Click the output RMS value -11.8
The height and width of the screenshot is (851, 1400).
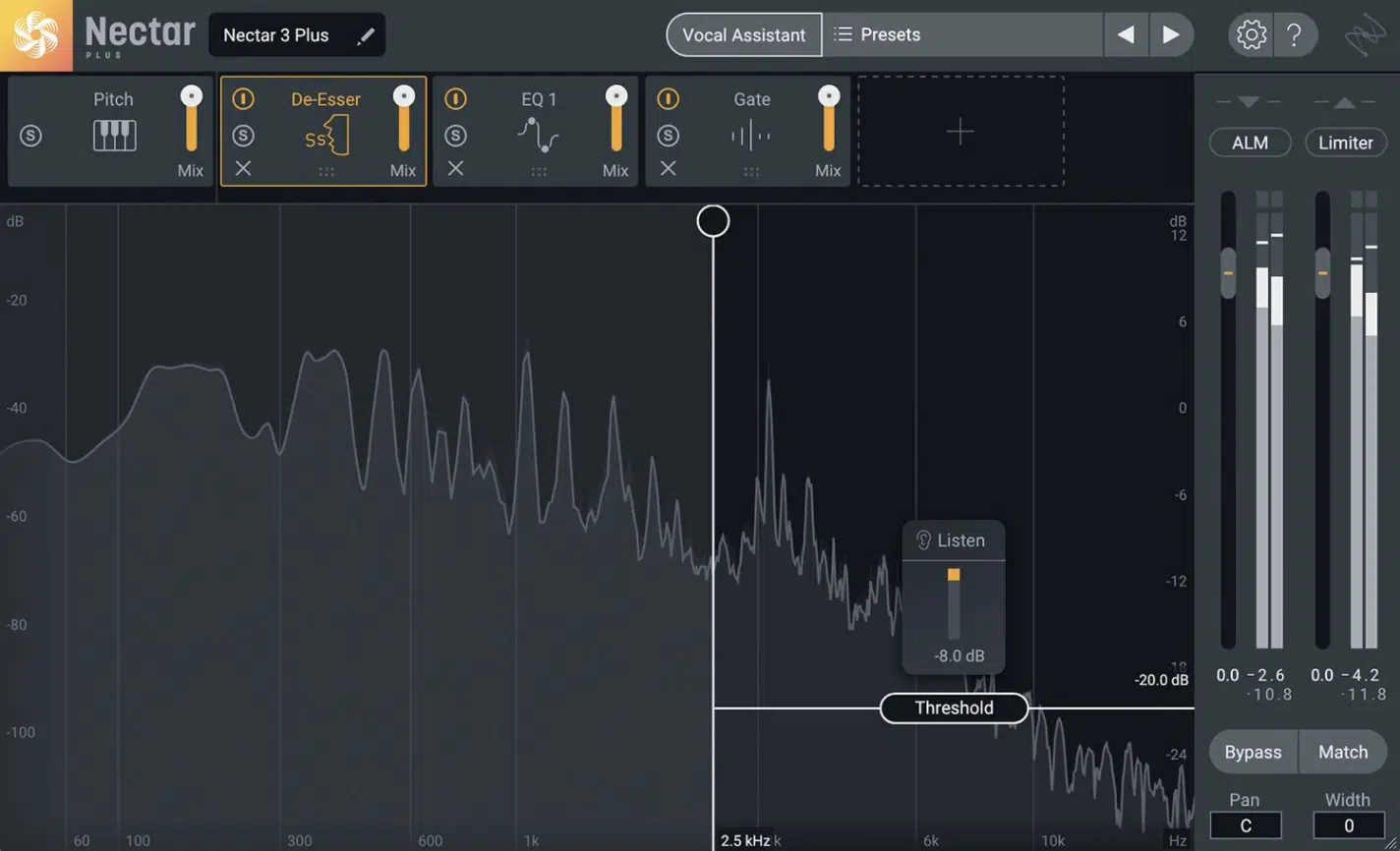1364,695
